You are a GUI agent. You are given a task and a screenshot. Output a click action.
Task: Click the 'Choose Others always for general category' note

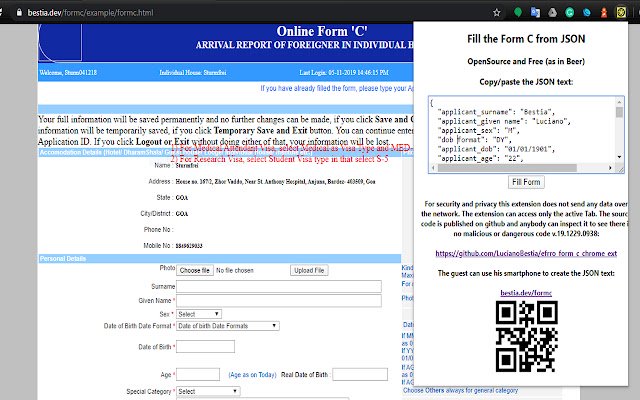(460, 390)
